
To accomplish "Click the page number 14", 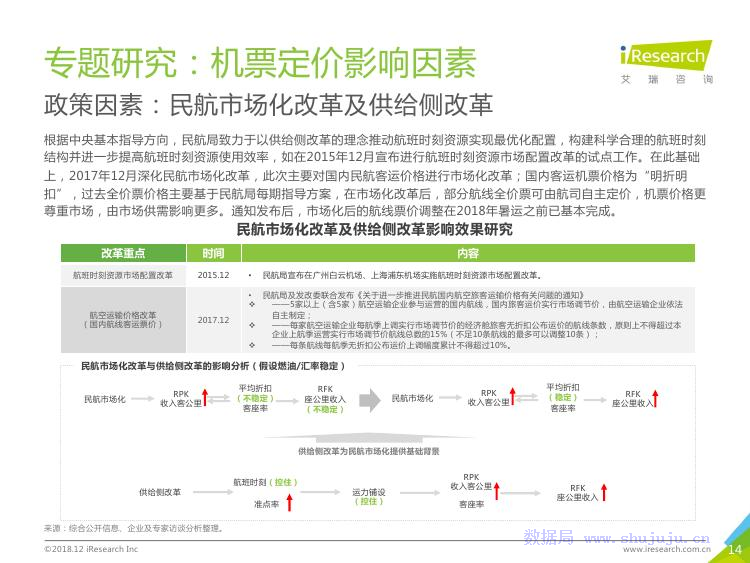I will (x=735, y=550).
